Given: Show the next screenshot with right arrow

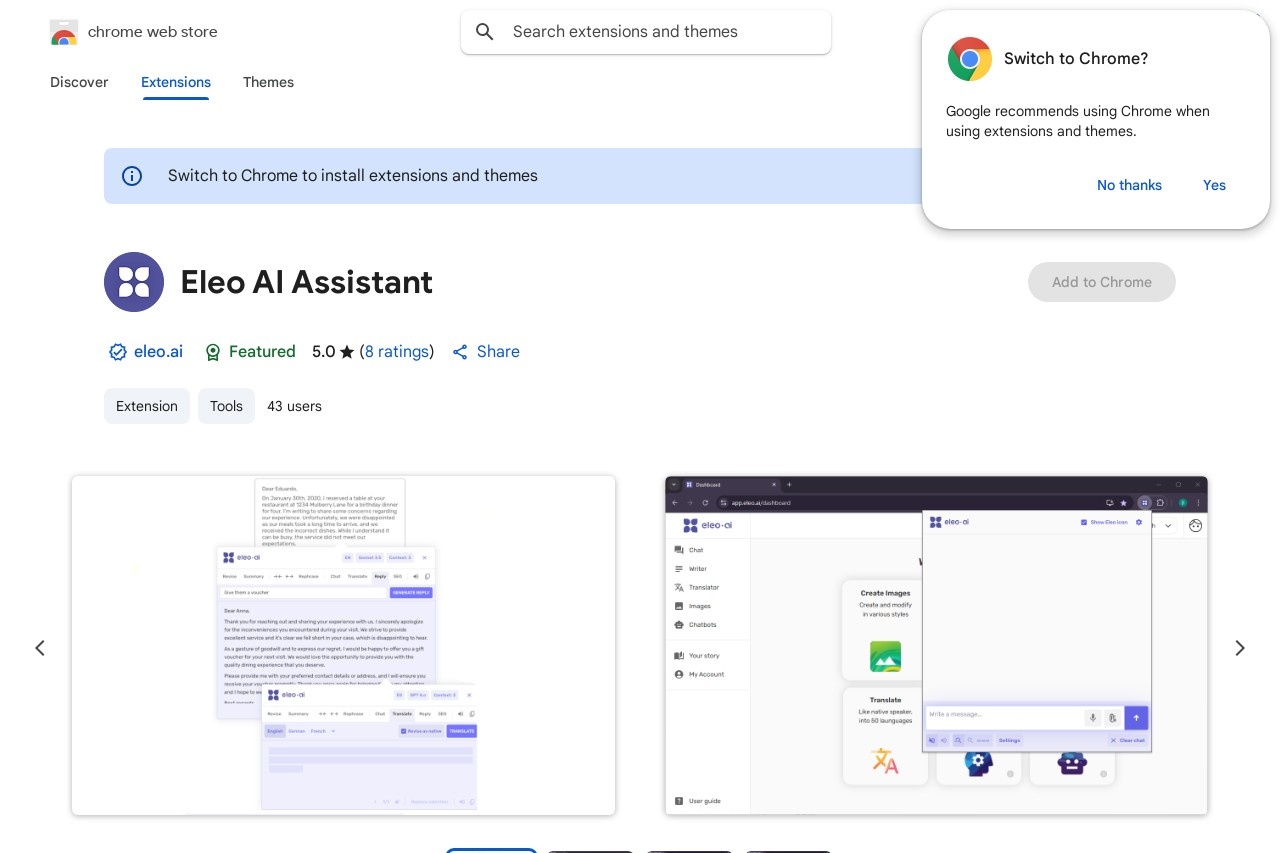Looking at the screenshot, I should tap(1240, 648).
